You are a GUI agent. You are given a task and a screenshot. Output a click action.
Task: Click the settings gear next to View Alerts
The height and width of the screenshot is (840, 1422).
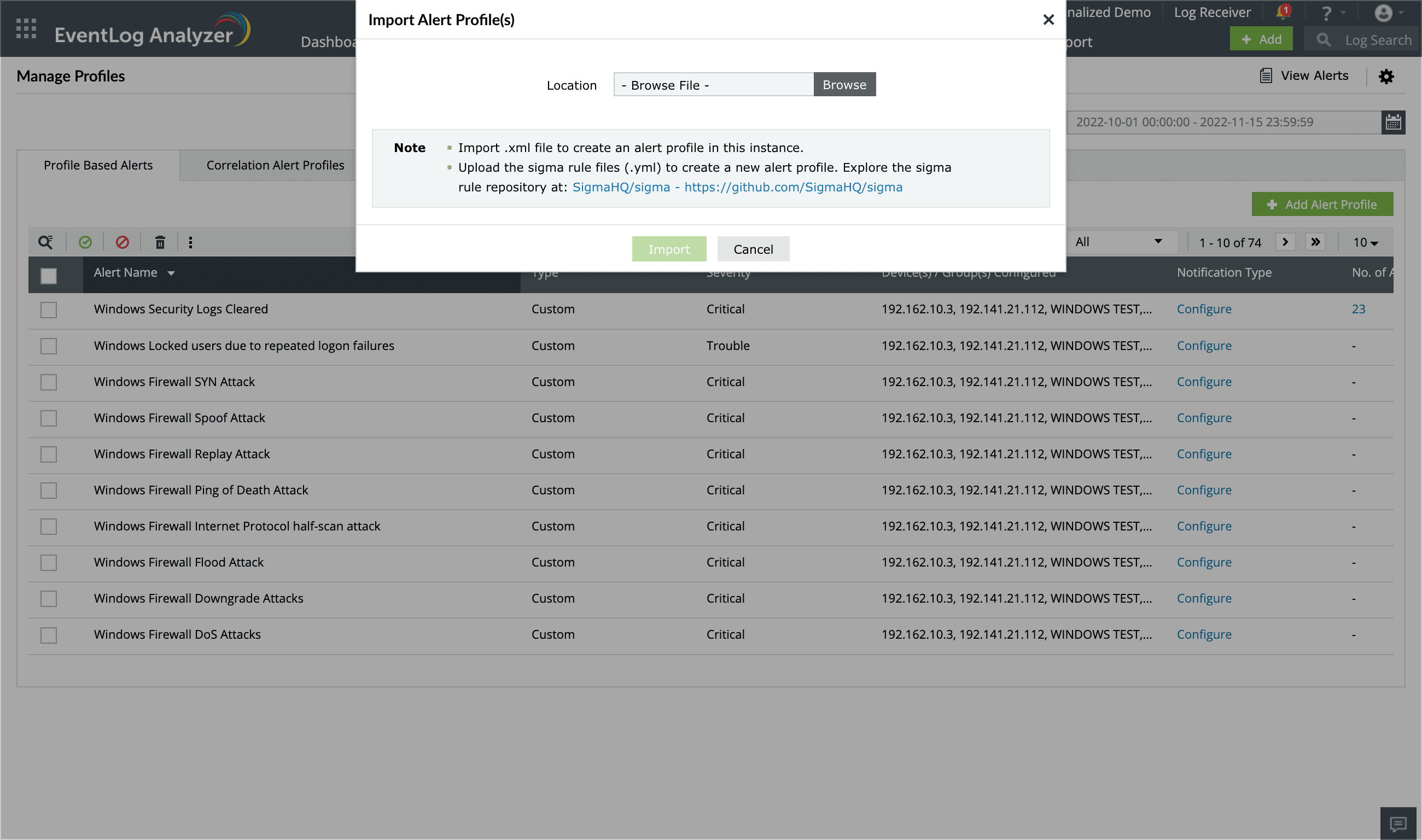[x=1386, y=76]
